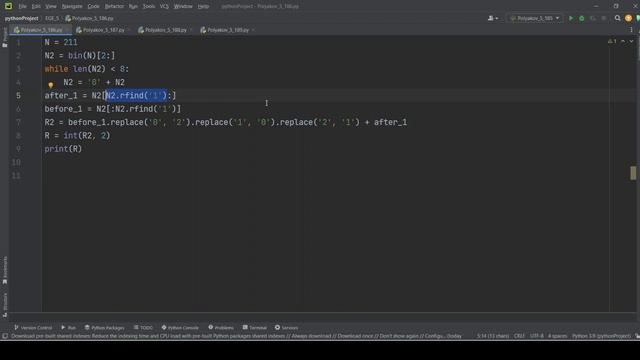Click the yellow warning stripe on the scrollbar
The image size is (640, 360).
(x=633, y=173)
